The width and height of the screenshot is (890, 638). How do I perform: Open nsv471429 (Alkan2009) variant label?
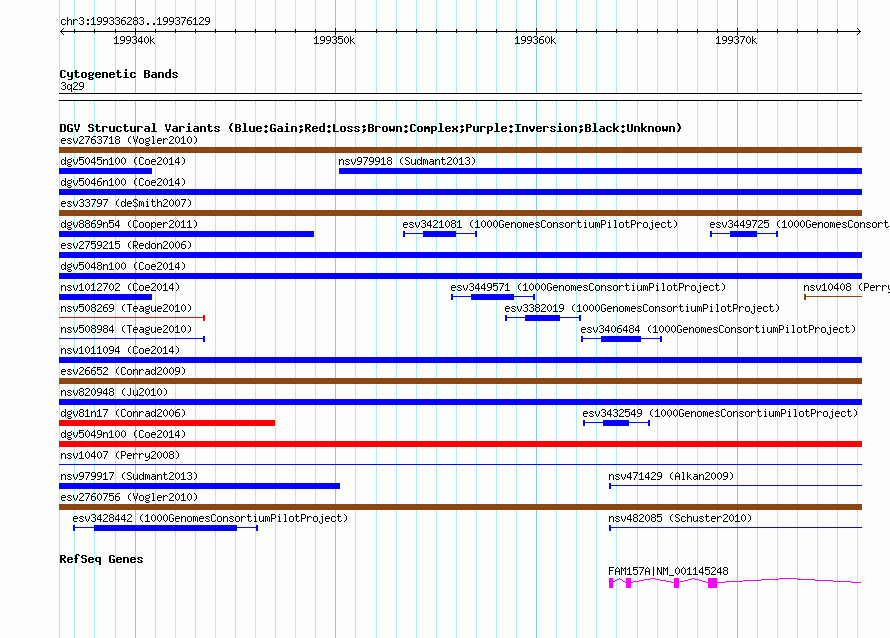coord(671,476)
